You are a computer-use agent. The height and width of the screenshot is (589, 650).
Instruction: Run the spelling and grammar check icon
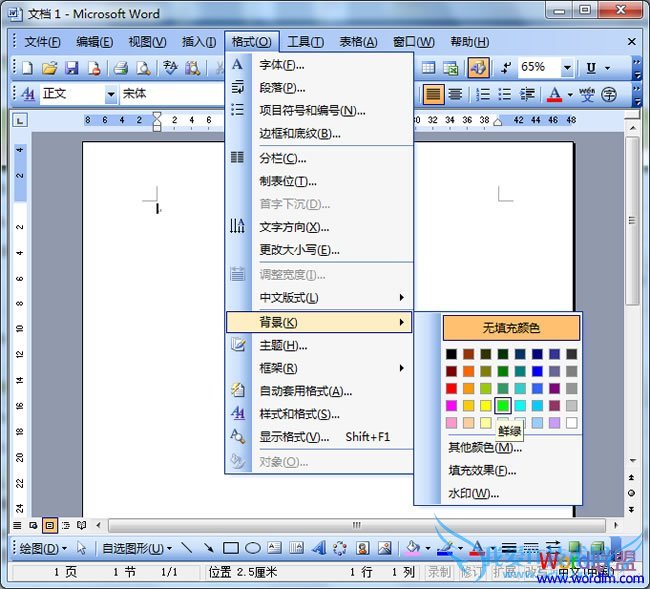point(170,68)
